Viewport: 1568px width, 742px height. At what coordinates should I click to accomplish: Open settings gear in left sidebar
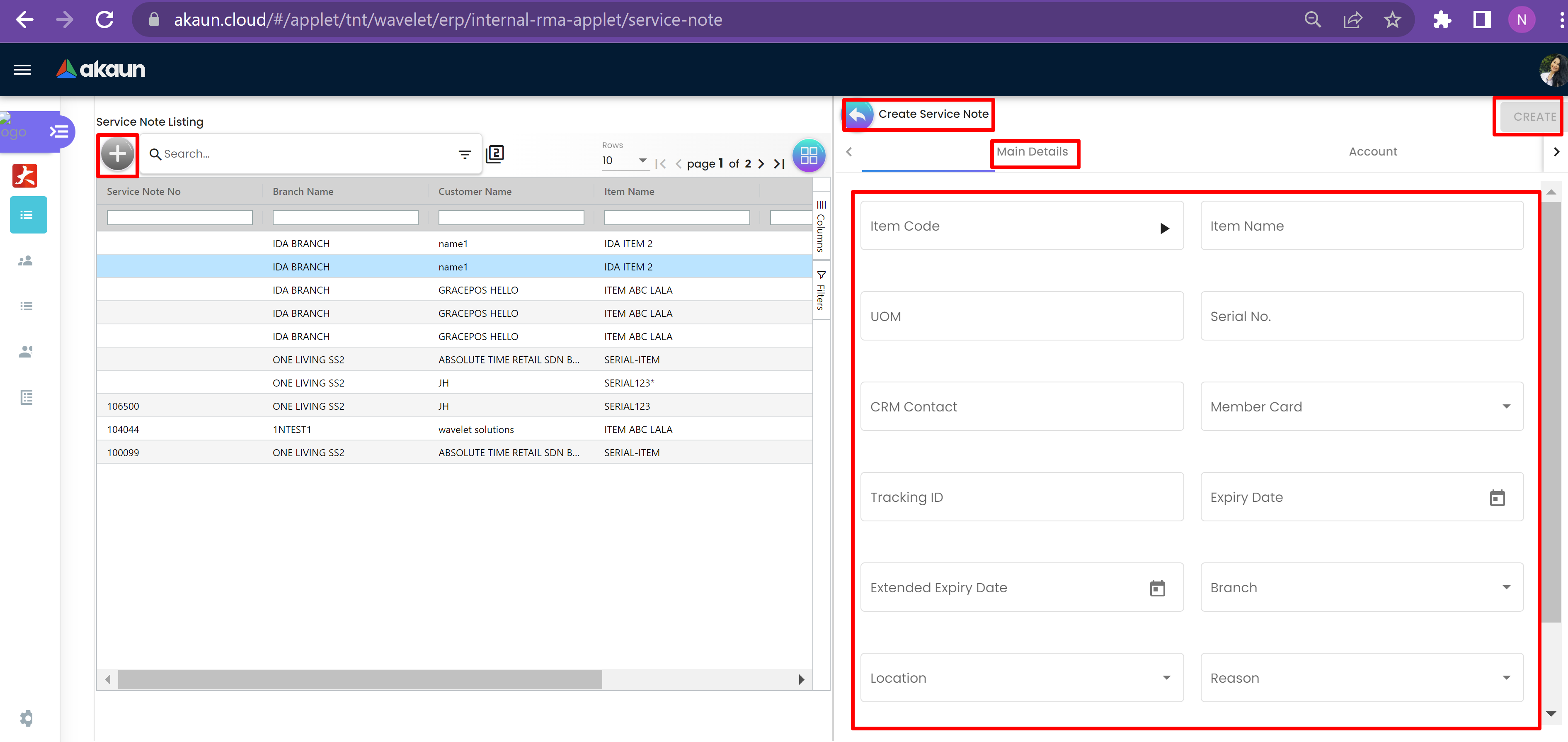coord(26,718)
